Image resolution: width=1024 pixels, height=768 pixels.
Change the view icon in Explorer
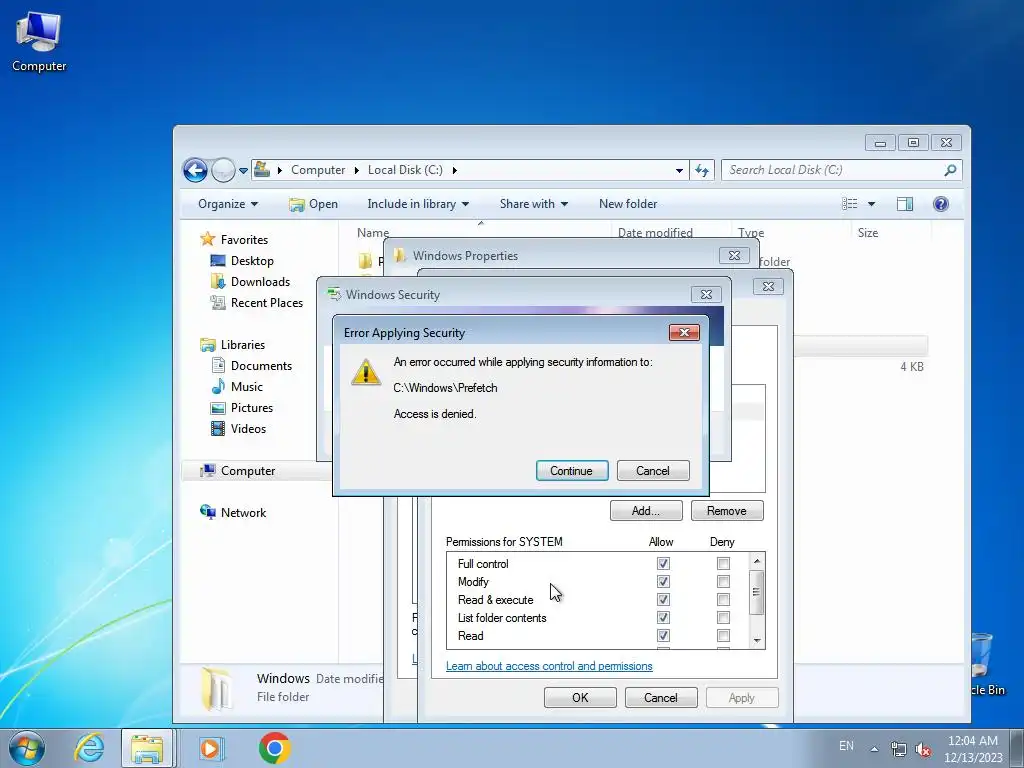pos(850,204)
